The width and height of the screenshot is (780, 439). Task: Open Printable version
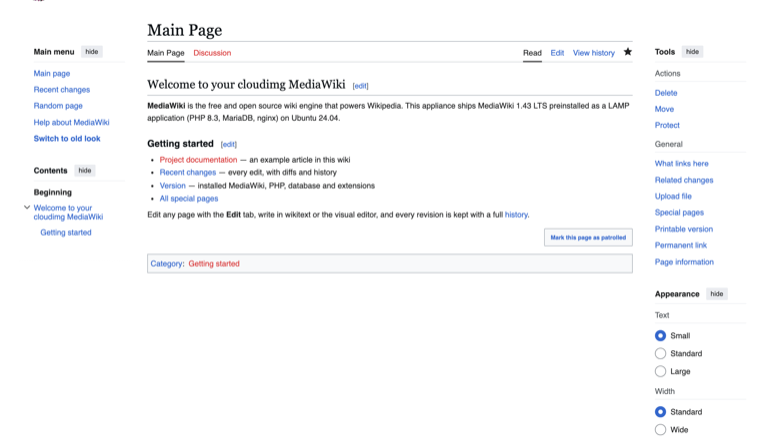click(684, 229)
